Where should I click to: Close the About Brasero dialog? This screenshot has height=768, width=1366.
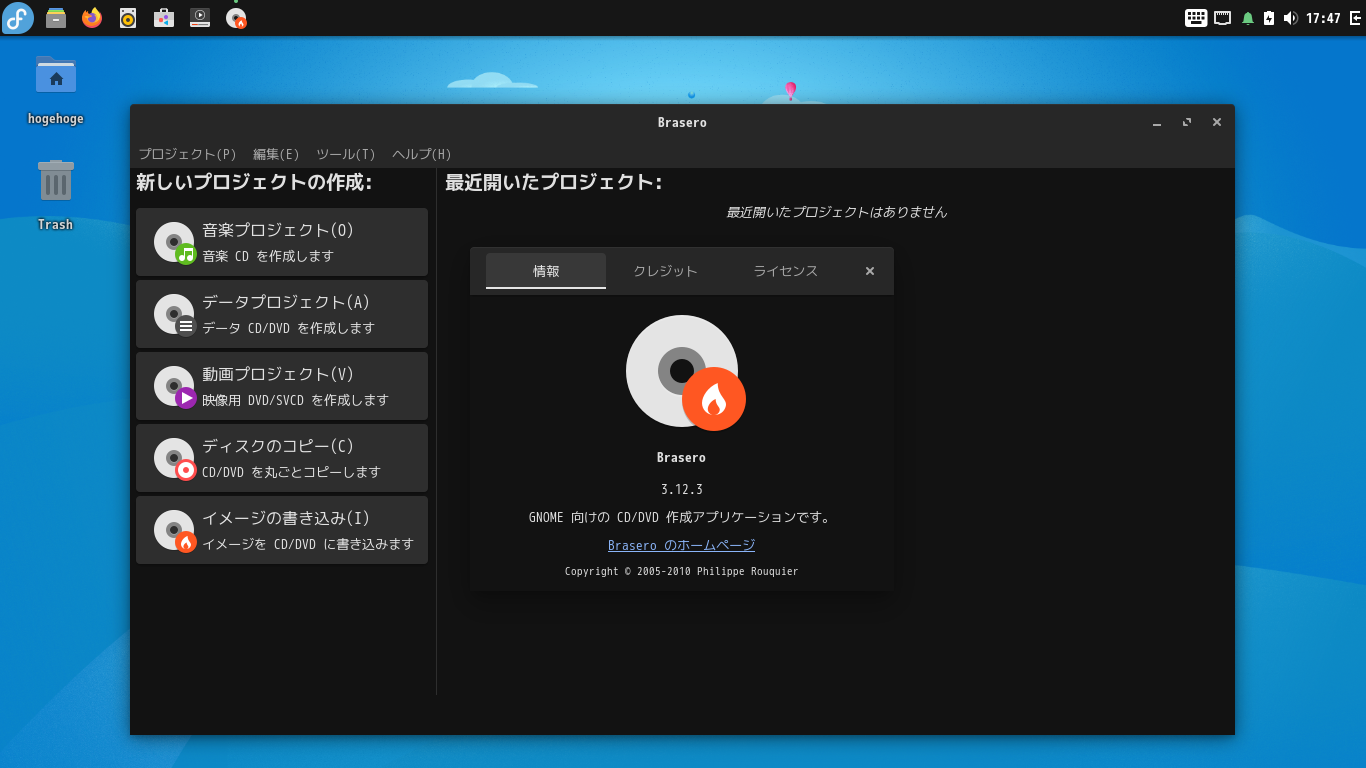[x=870, y=271]
